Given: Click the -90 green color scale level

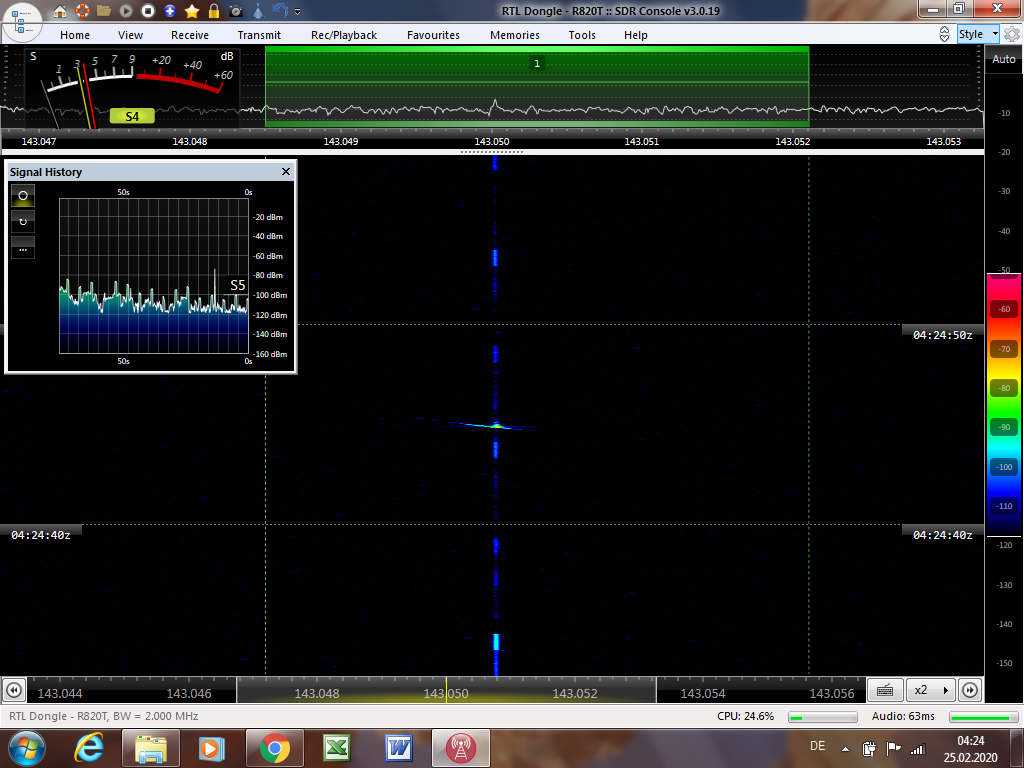Looking at the screenshot, I should coord(1004,427).
